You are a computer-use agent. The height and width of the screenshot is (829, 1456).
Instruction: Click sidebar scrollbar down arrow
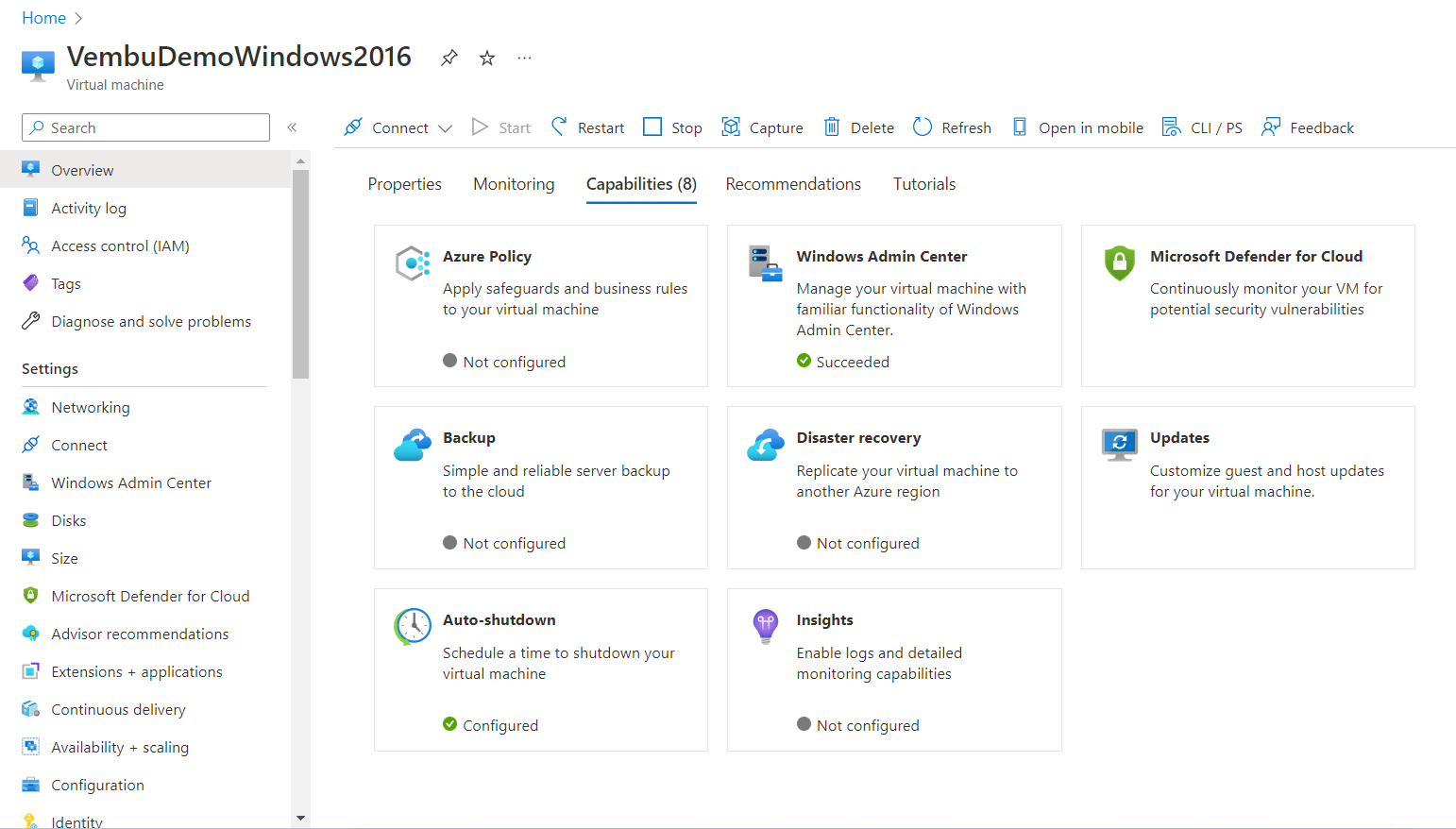300,818
